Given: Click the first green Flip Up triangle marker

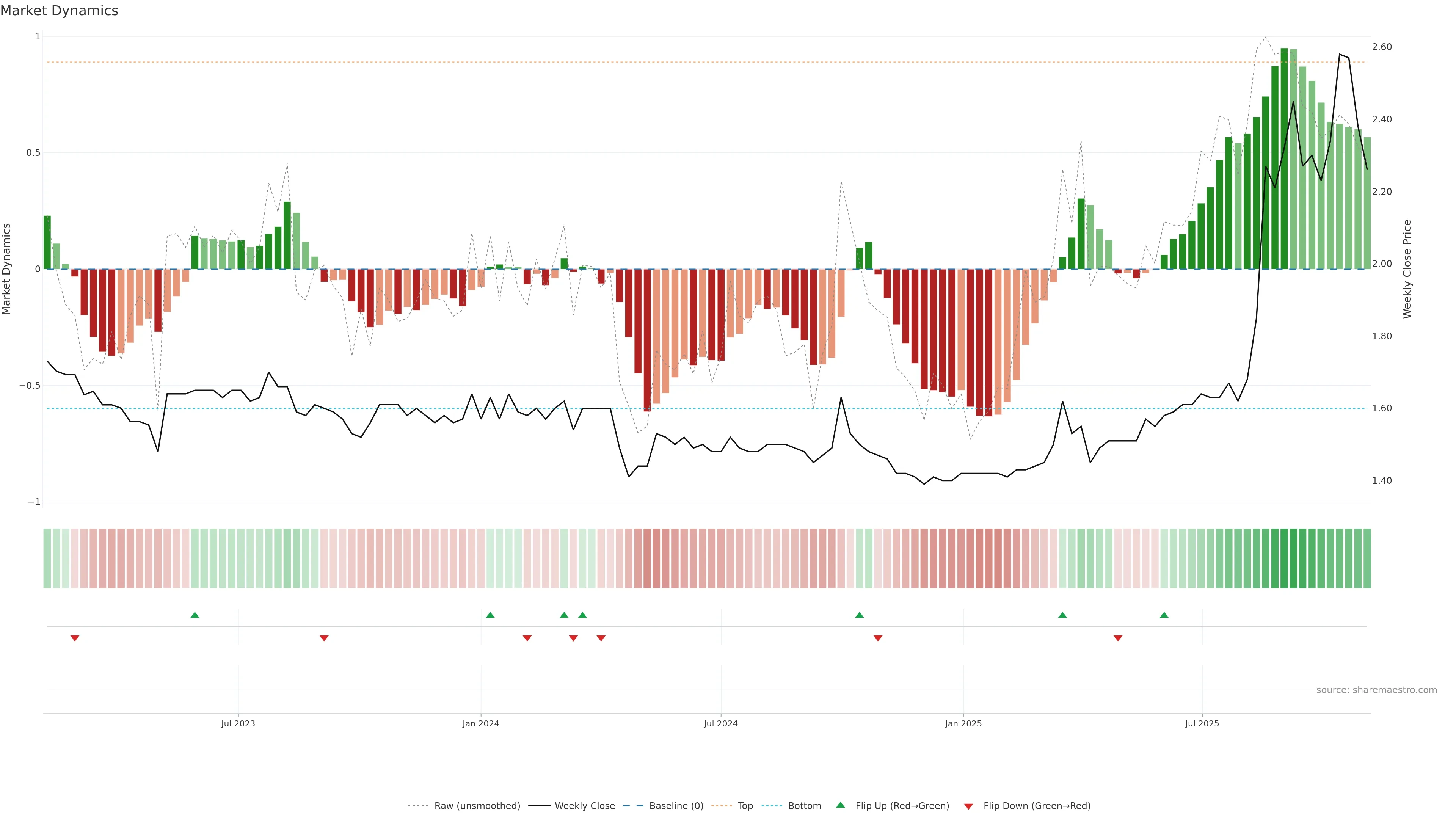Looking at the screenshot, I should (195, 615).
